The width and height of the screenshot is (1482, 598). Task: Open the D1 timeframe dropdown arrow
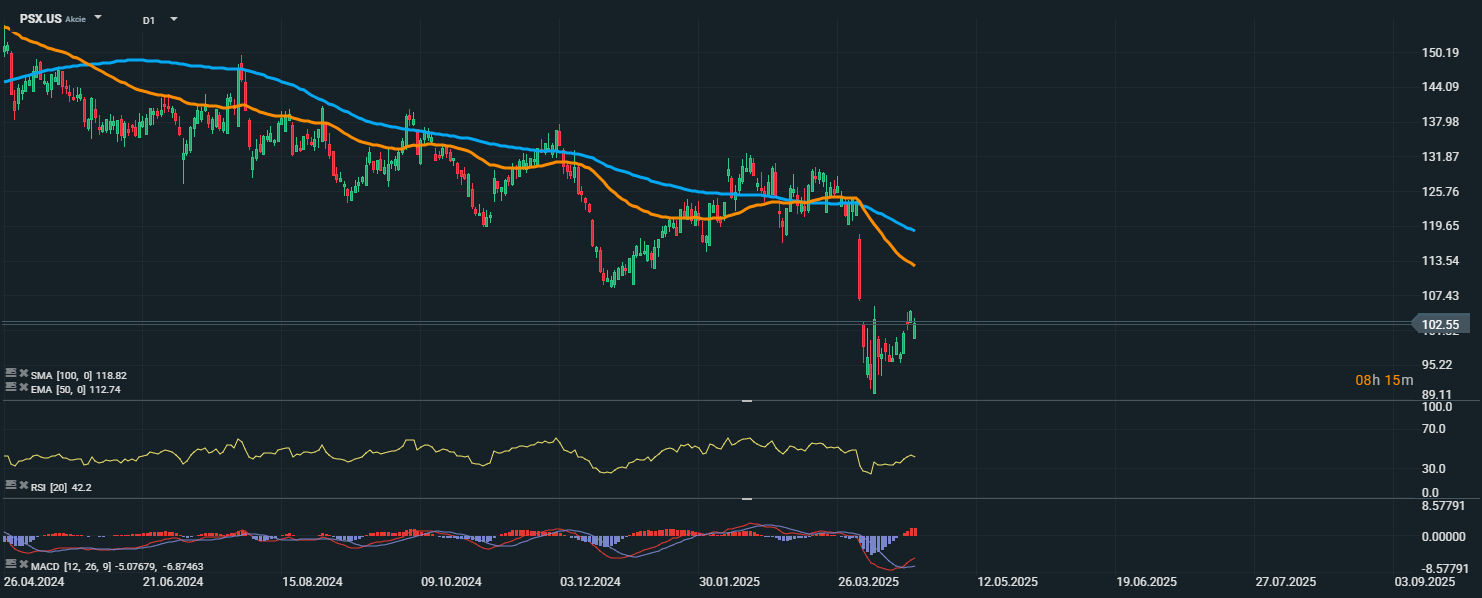pos(174,19)
